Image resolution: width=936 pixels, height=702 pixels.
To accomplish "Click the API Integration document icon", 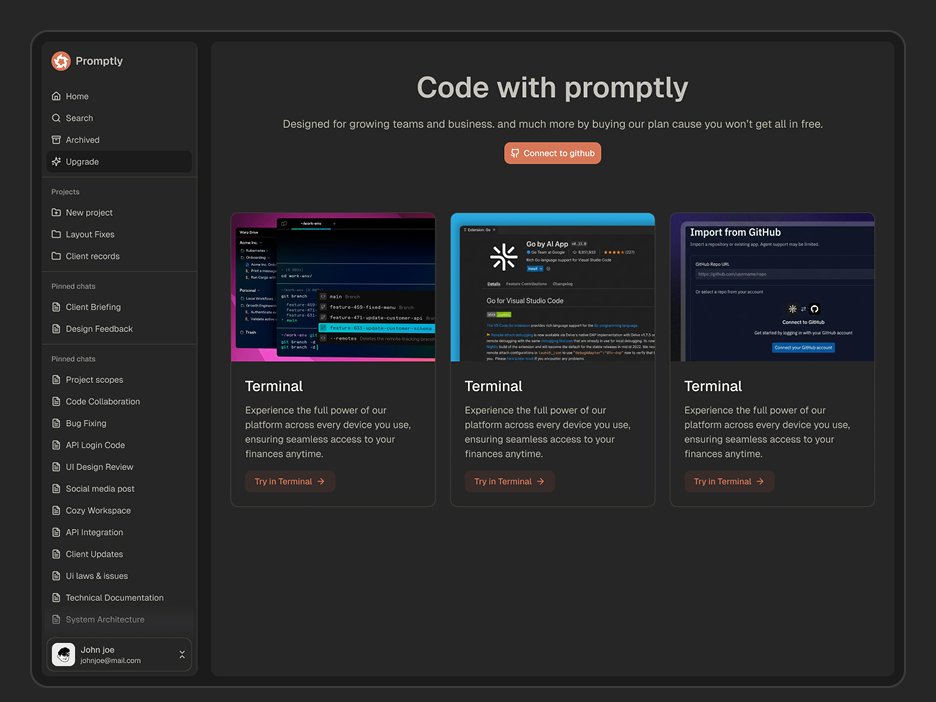I will pos(56,532).
